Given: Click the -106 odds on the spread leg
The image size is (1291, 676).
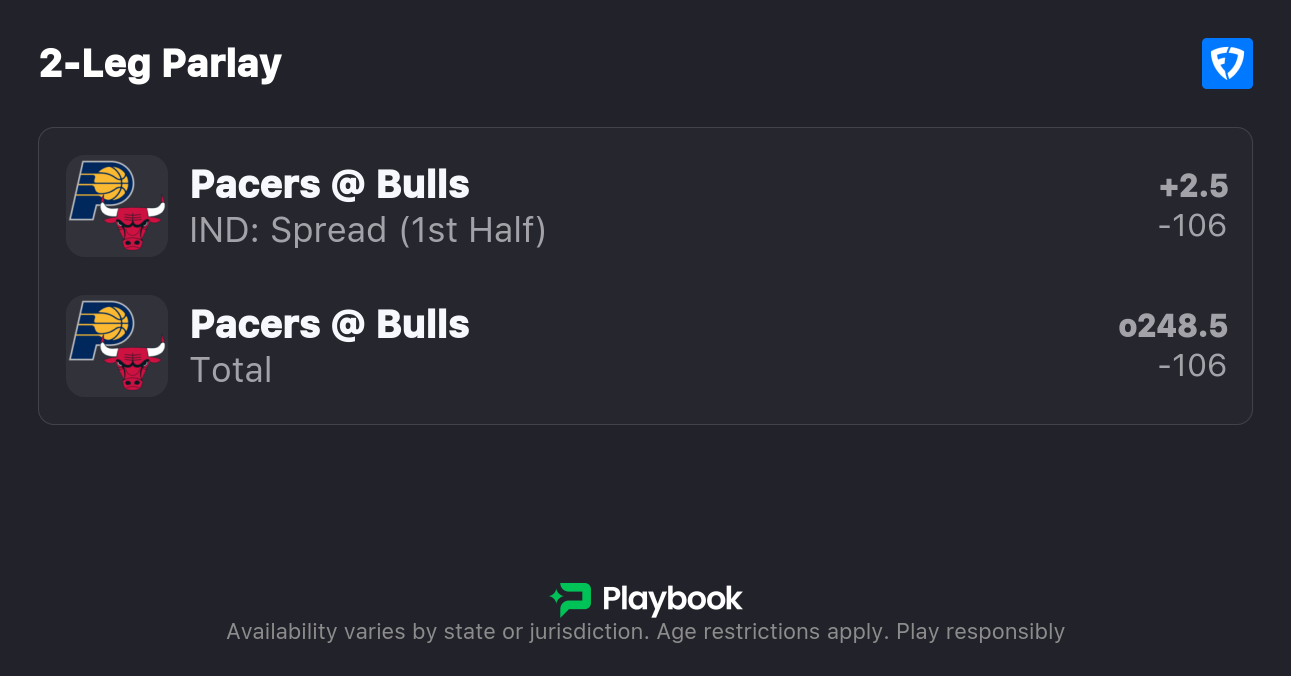Looking at the screenshot, I should pyautogui.click(x=1192, y=226).
